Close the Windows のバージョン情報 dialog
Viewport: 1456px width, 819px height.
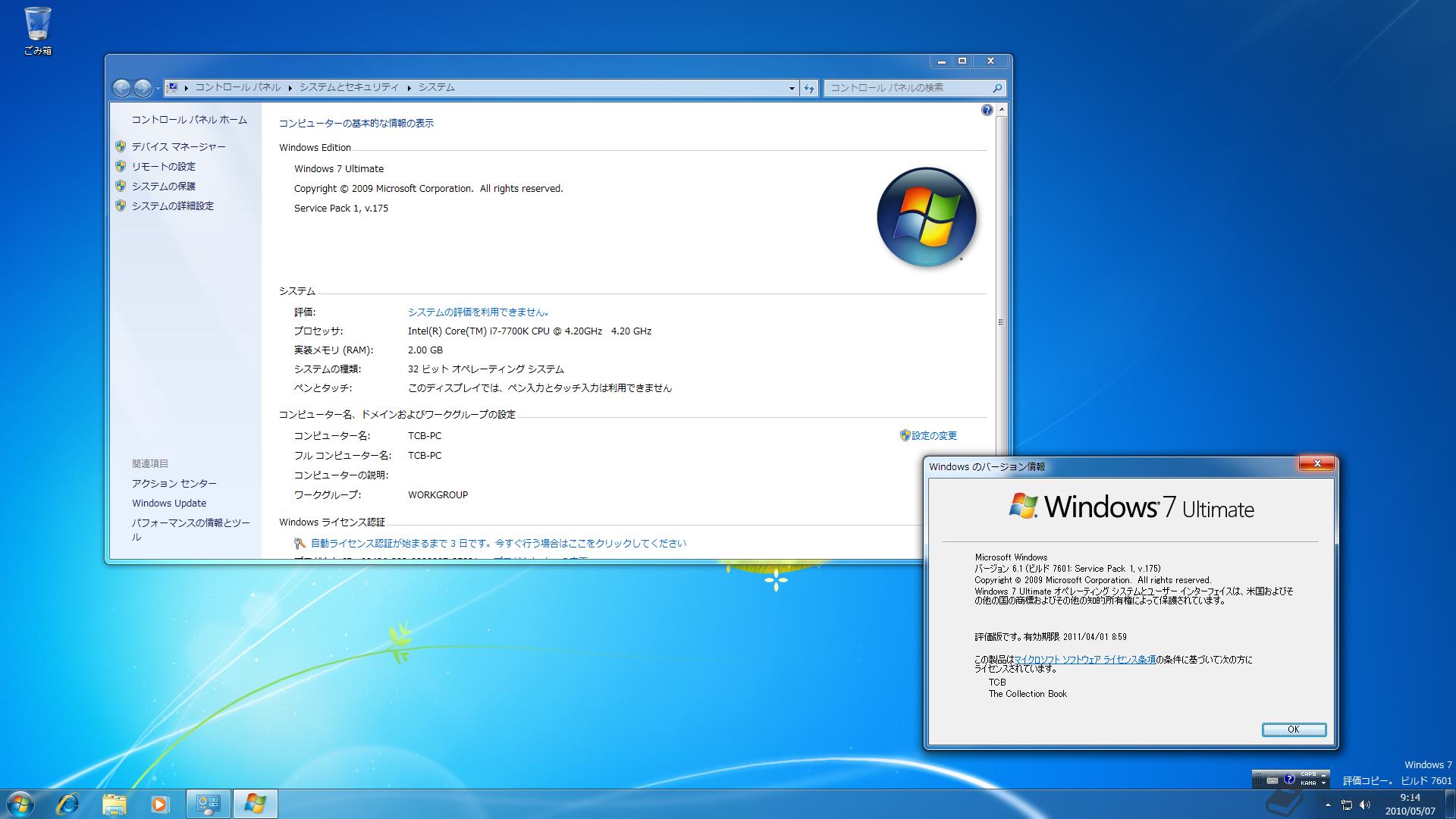[1316, 463]
